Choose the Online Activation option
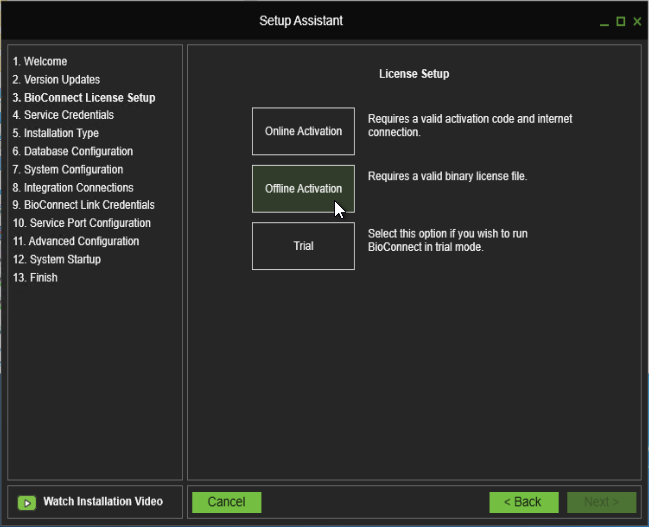 303,131
